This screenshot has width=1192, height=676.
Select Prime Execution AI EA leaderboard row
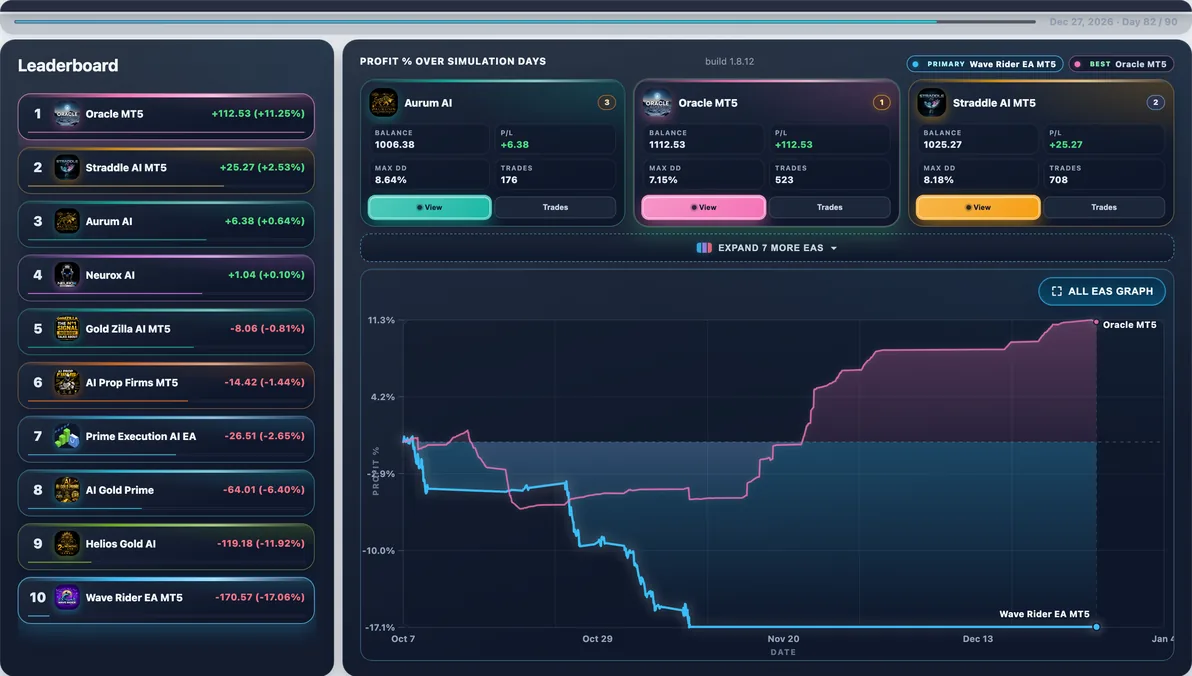point(166,439)
